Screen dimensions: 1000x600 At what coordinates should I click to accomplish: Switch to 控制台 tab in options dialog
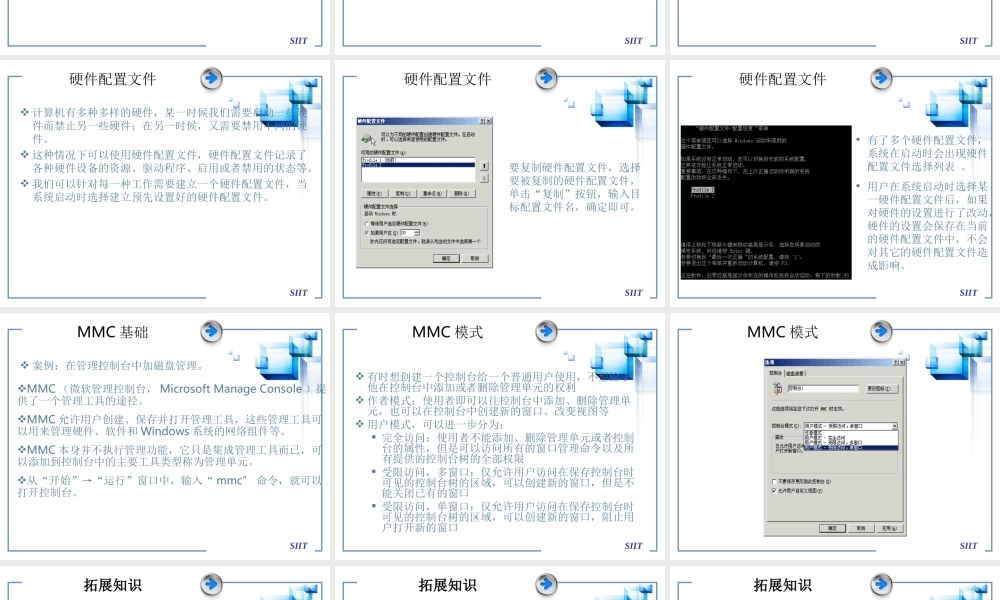coord(776,373)
